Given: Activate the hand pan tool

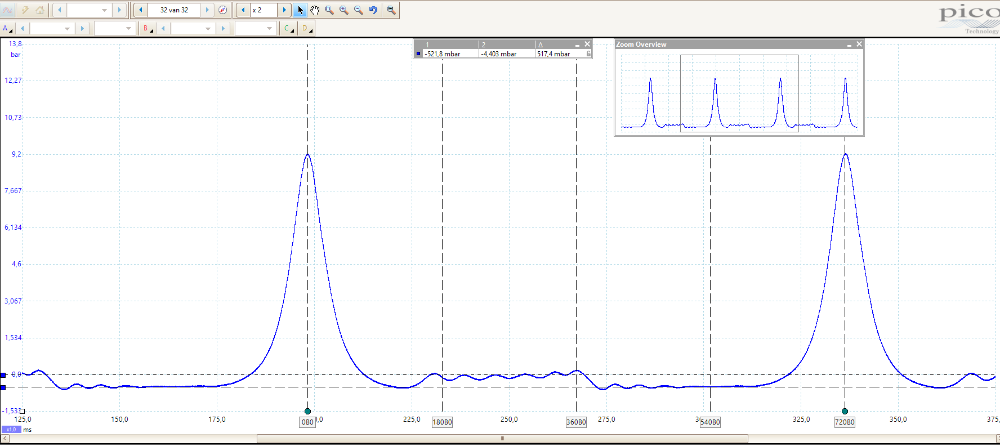Looking at the screenshot, I should [315, 9].
